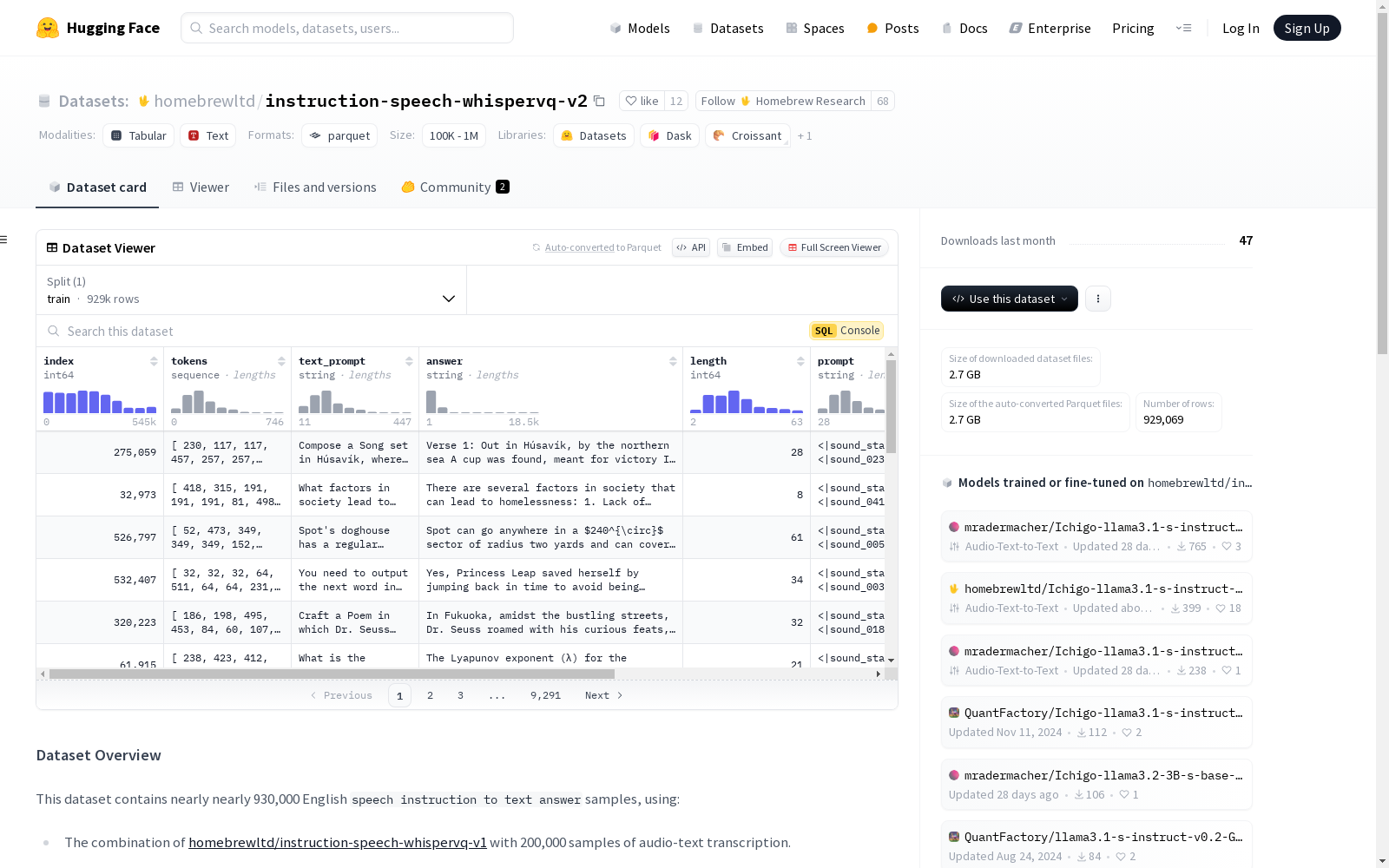Image resolution: width=1389 pixels, height=868 pixels.
Task: Go to the Next page of rows
Action: pos(604,695)
